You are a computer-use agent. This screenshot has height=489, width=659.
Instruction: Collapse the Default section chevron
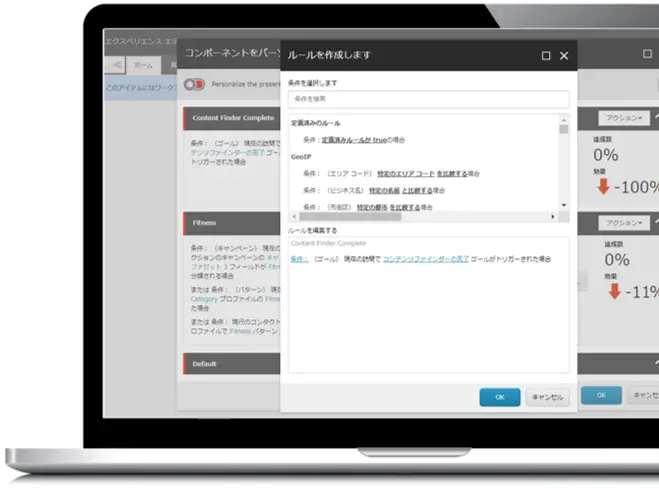(x=655, y=363)
